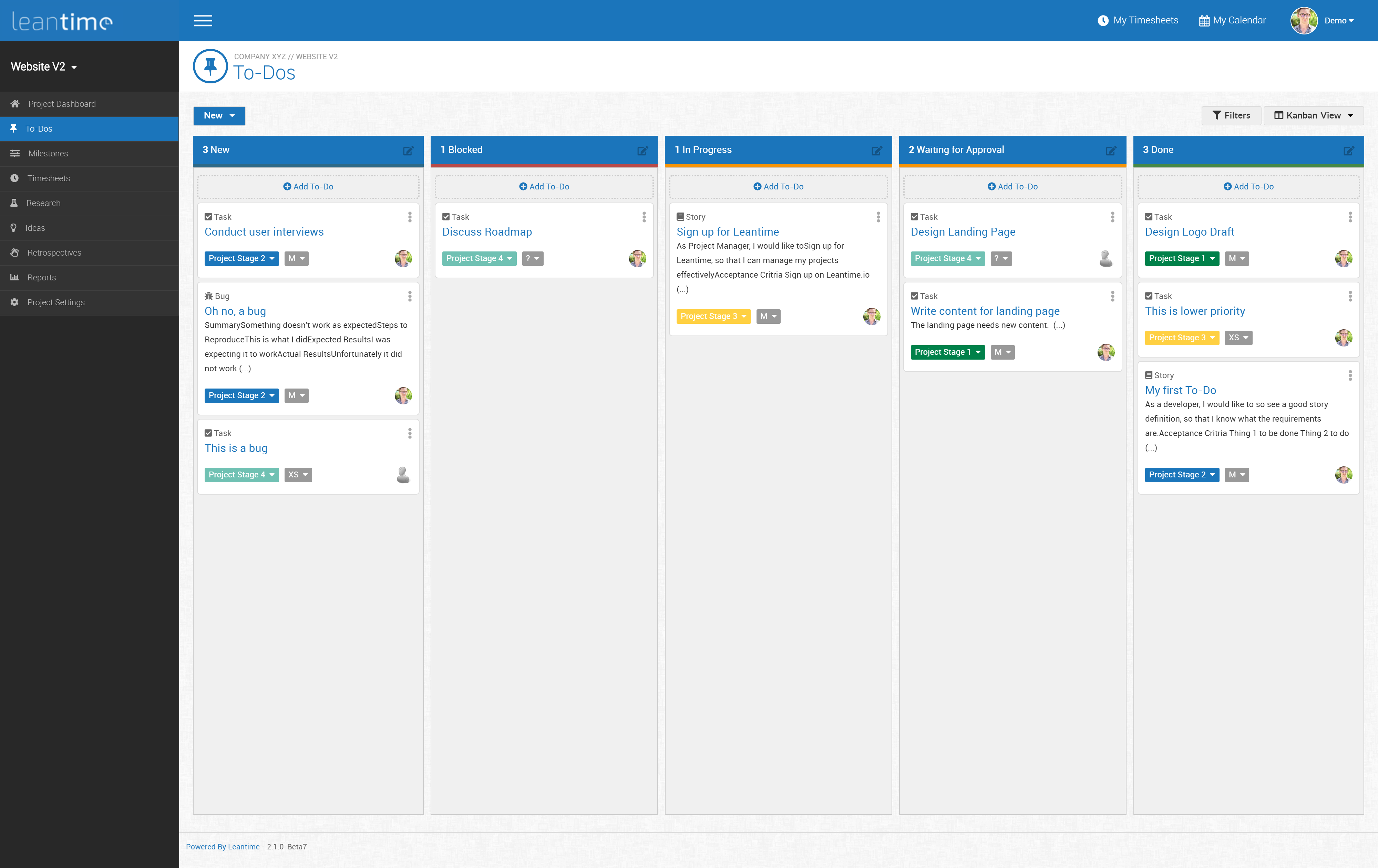Click Add To-Do in the Blocked column
Image resolution: width=1378 pixels, height=868 pixels.
pyautogui.click(x=543, y=187)
